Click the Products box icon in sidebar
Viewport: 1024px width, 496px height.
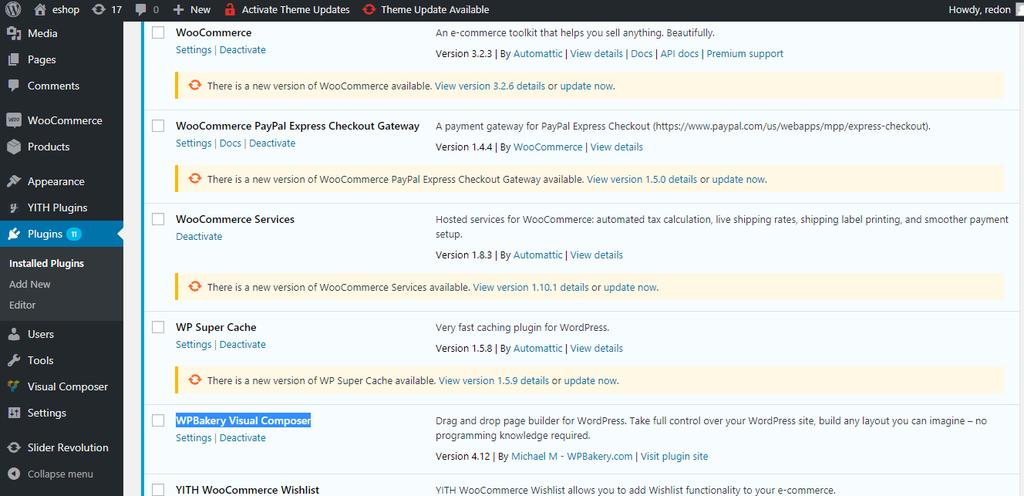tap(14, 147)
